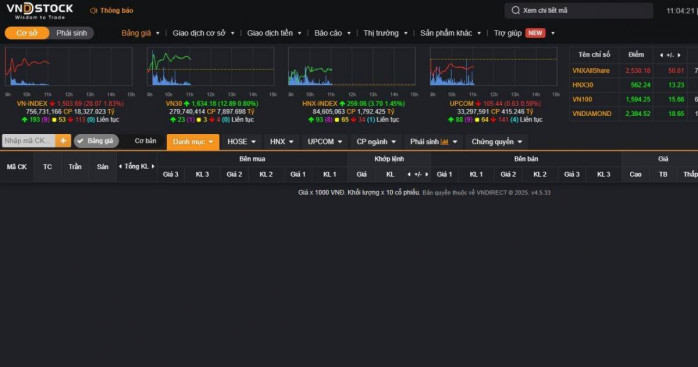Click the UPCOM index value text
The height and width of the screenshot is (367, 698).
tap(512, 103)
